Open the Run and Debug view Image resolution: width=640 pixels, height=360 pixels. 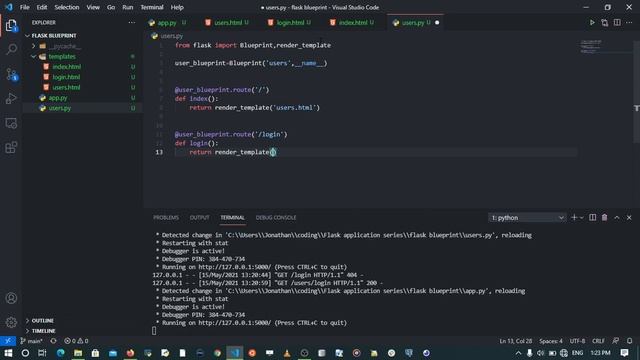(11, 98)
